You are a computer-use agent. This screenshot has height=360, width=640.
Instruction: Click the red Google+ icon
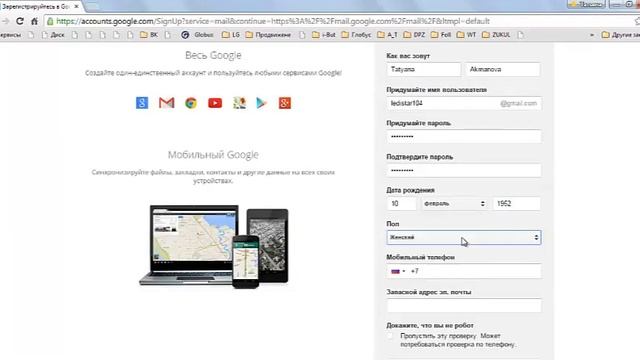pos(285,103)
